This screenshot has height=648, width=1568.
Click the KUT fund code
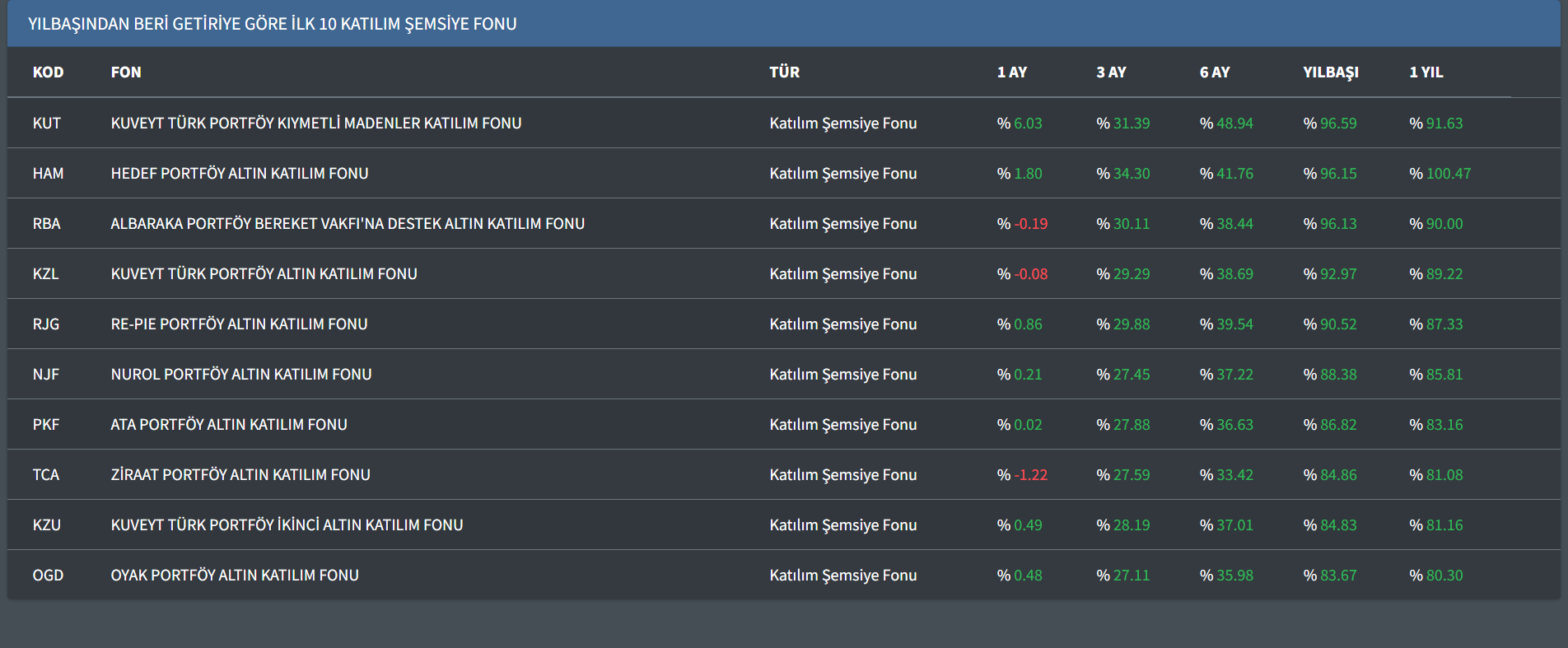click(47, 124)
